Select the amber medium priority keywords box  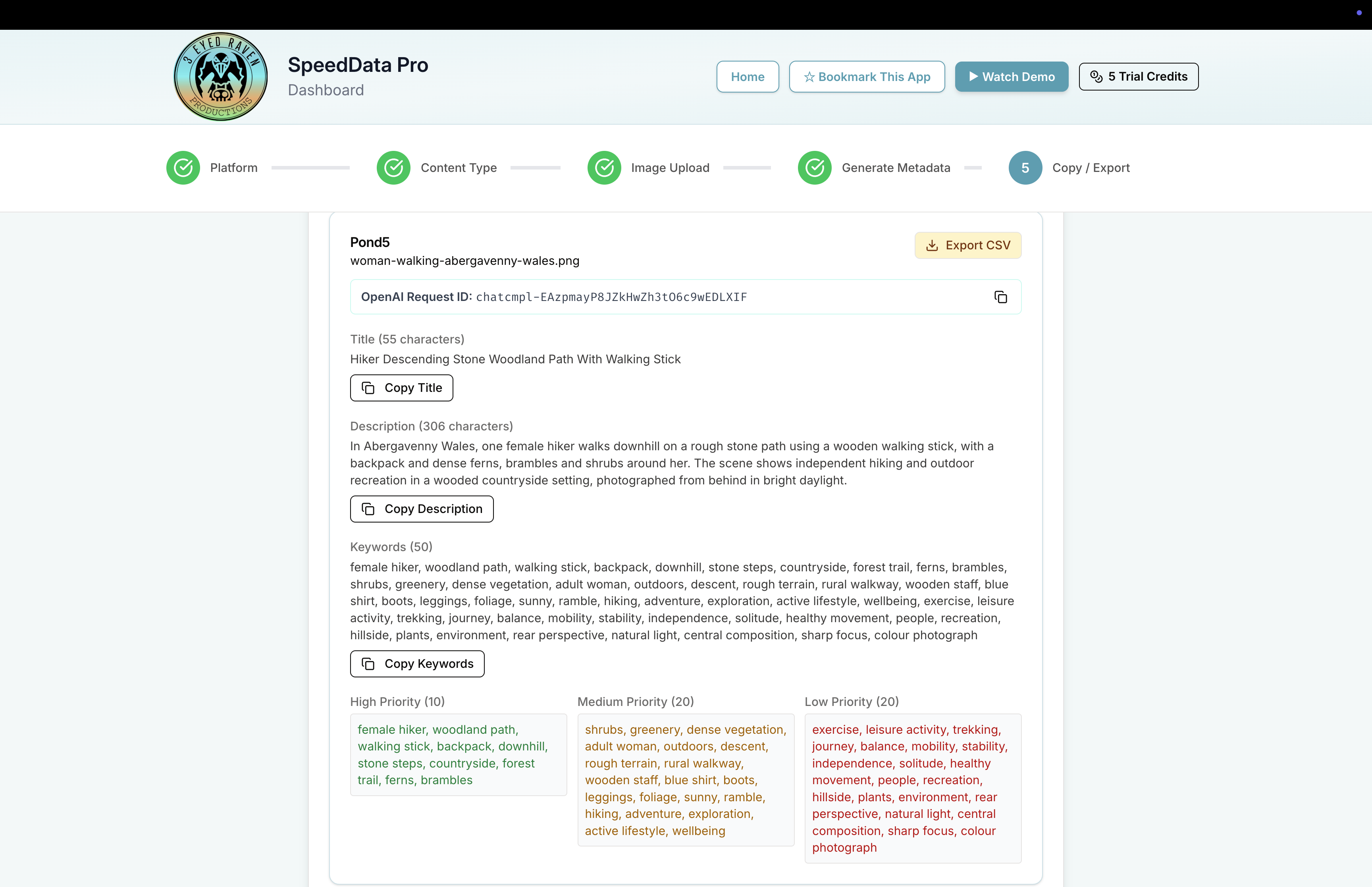686,781
